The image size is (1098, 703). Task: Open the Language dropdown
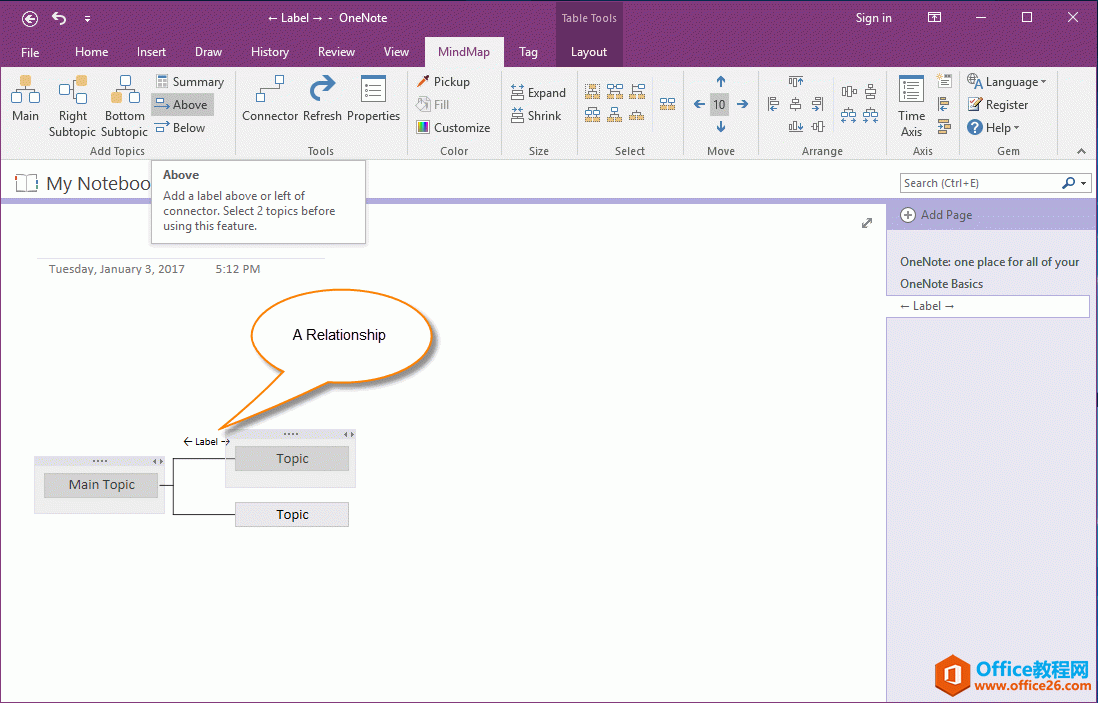(x=1007, y=82)
